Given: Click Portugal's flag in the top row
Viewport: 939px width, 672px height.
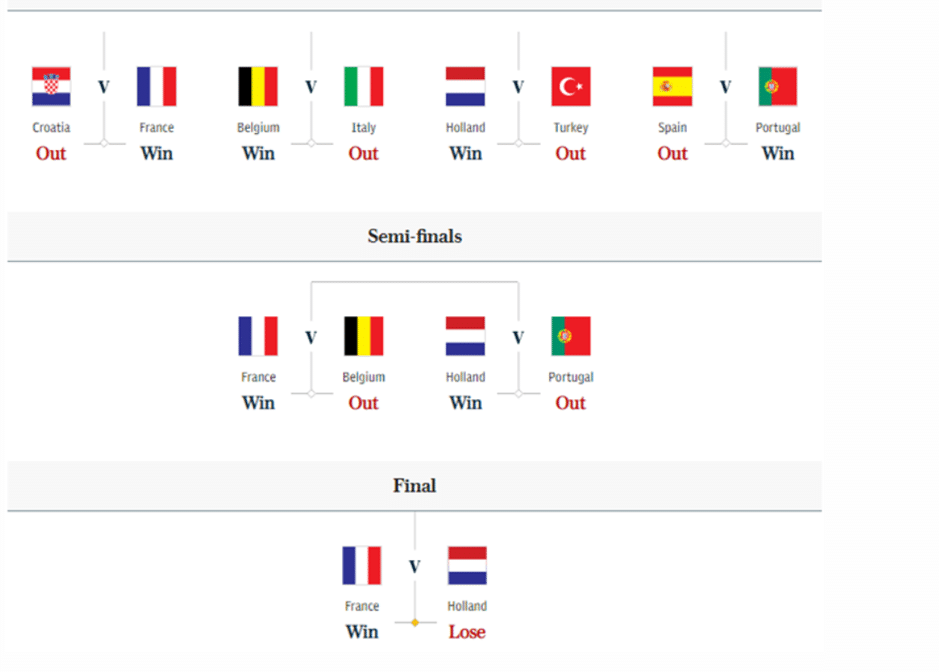Looking at the screenshot, I should click(x=777, y=87).
